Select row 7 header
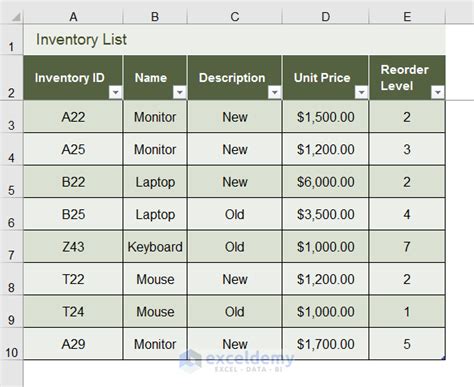The image size is (474, 387). (11, 247)
